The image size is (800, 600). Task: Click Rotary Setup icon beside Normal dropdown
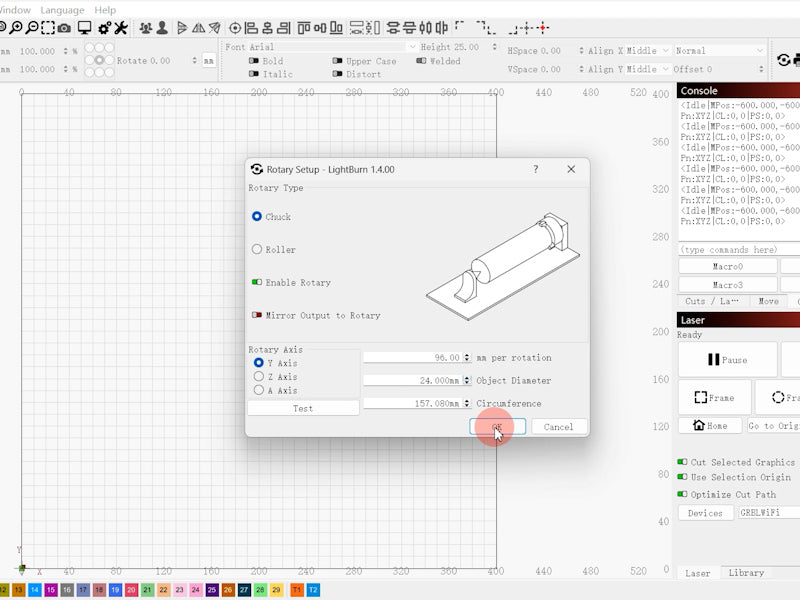click(x=784, y=60)
